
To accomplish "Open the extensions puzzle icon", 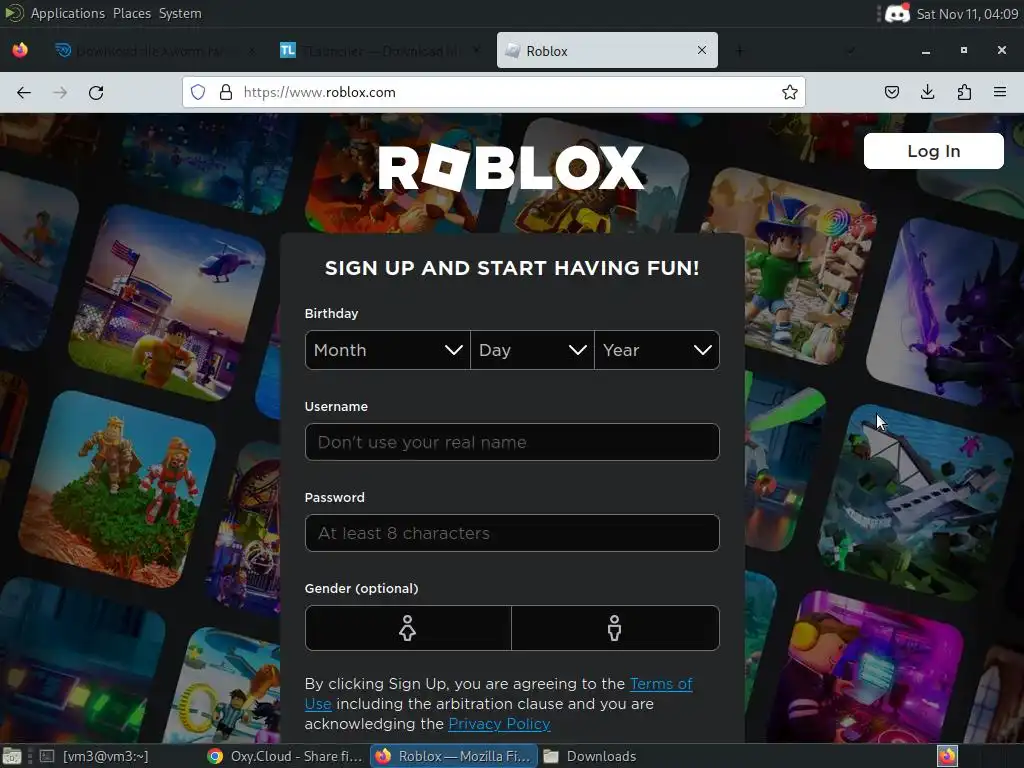I will coord(964,92).
